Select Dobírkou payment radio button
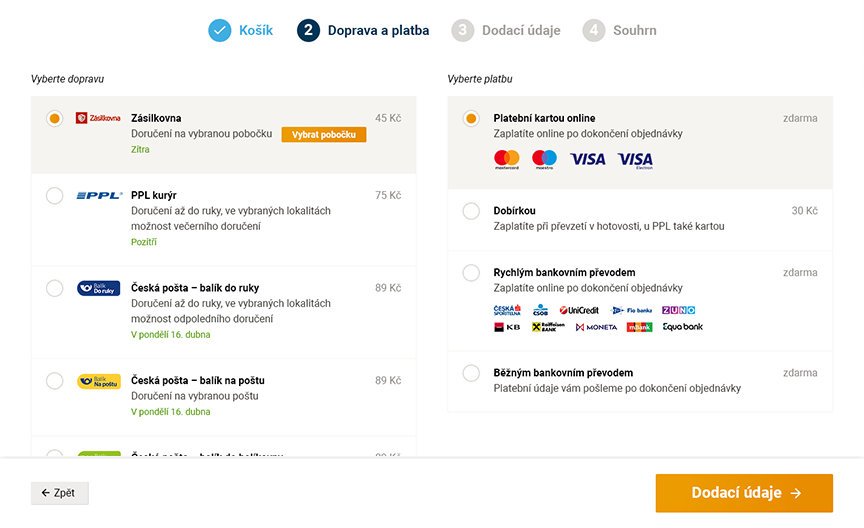 pos(471,211)
